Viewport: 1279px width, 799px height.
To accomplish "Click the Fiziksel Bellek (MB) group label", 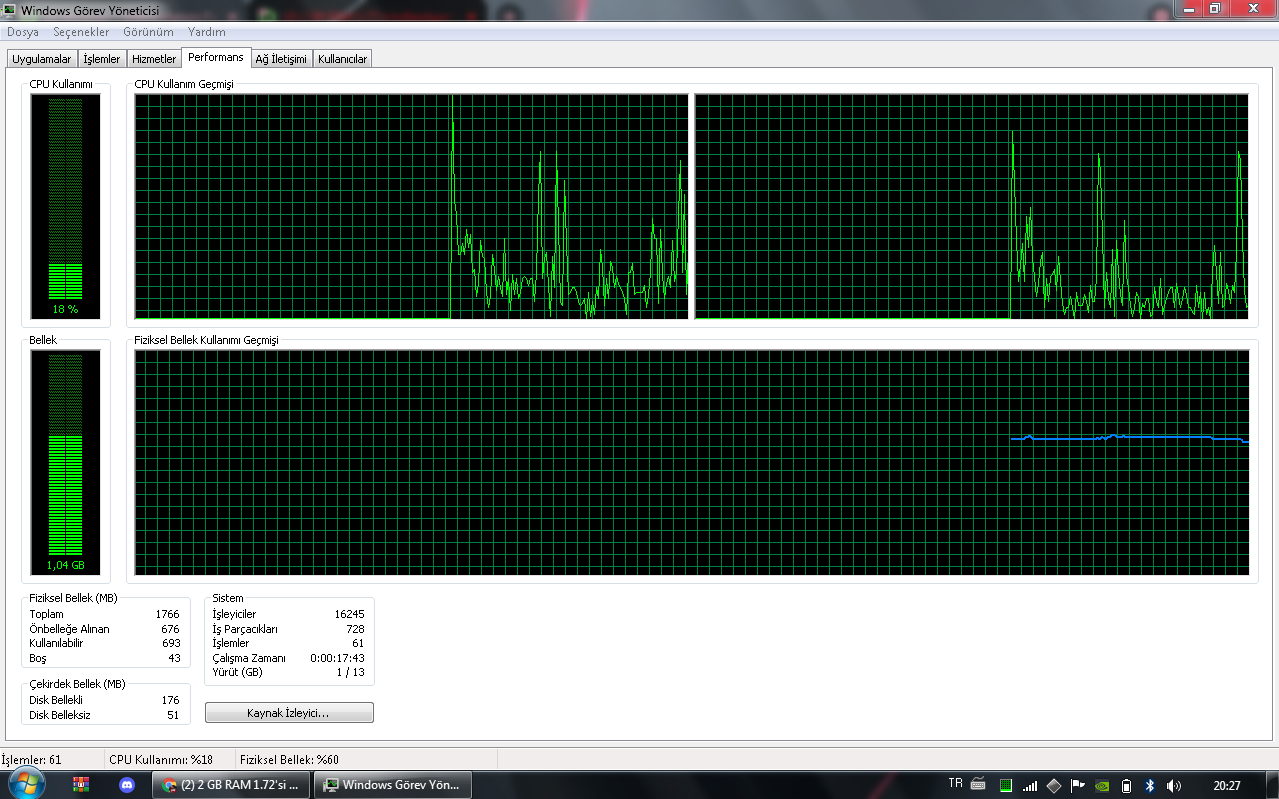I will click(73, 597).
